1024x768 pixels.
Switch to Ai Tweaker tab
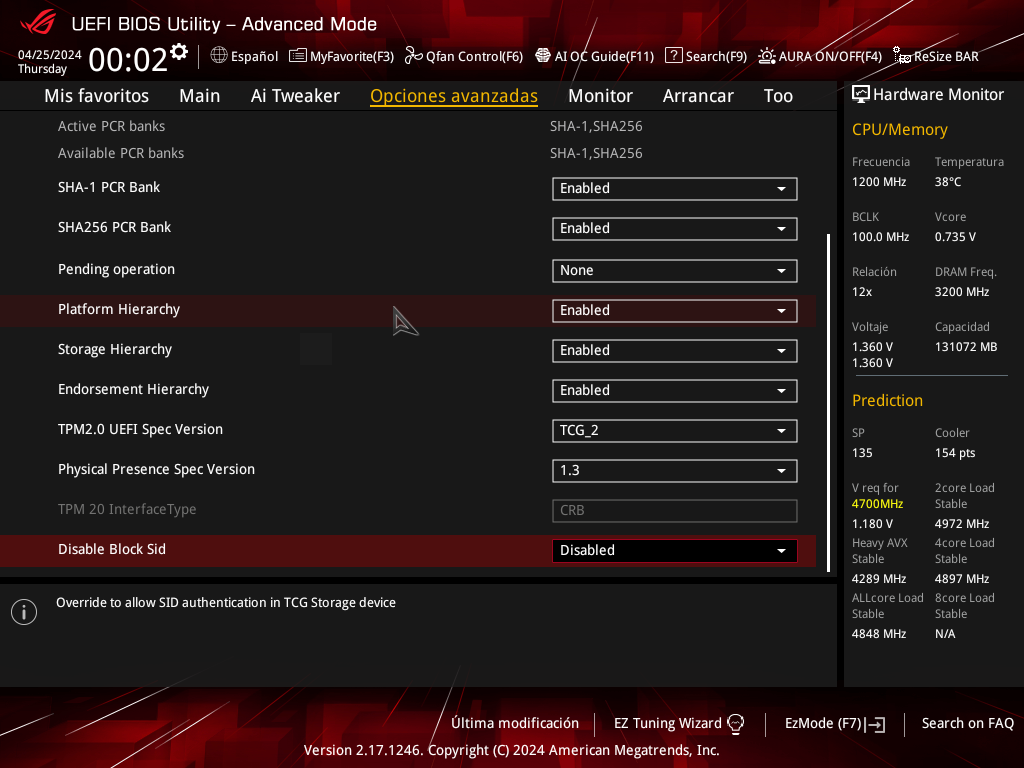coord(295,95)
